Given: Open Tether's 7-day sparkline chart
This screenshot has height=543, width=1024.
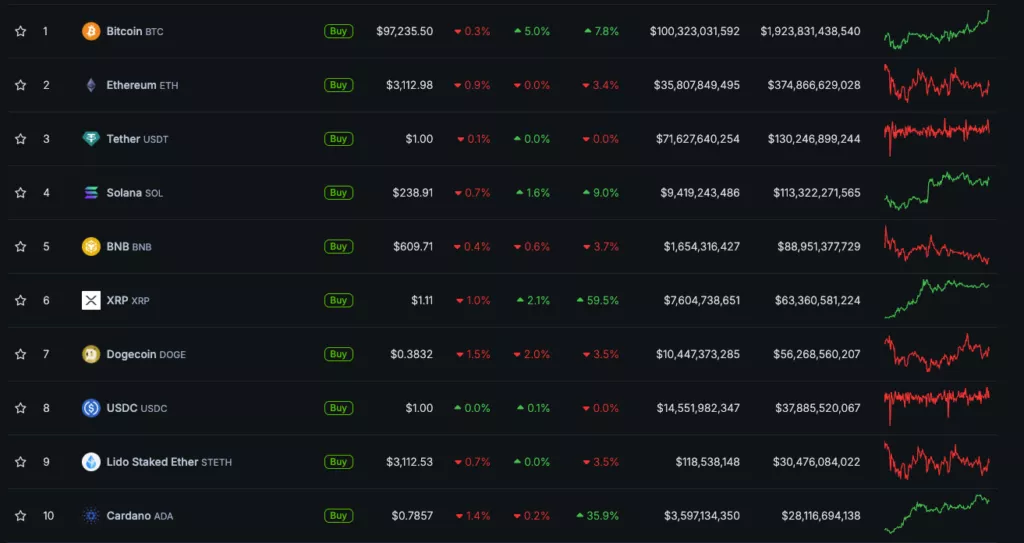Looking at the screenshot, I should click(936, 137).
